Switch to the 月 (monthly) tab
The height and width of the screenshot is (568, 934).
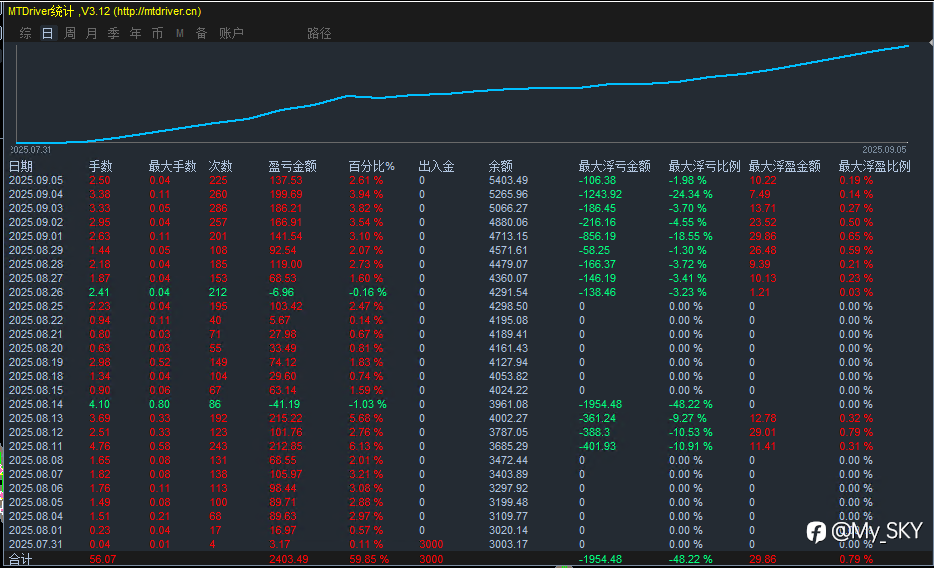[92, 33]
